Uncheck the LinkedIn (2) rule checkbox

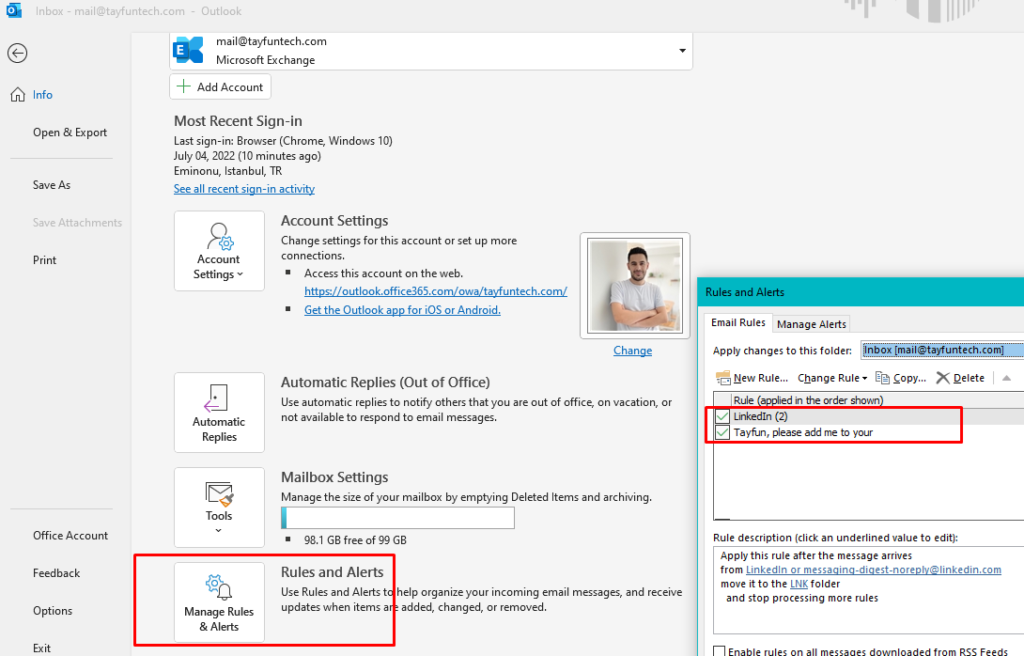pos(722,416)
